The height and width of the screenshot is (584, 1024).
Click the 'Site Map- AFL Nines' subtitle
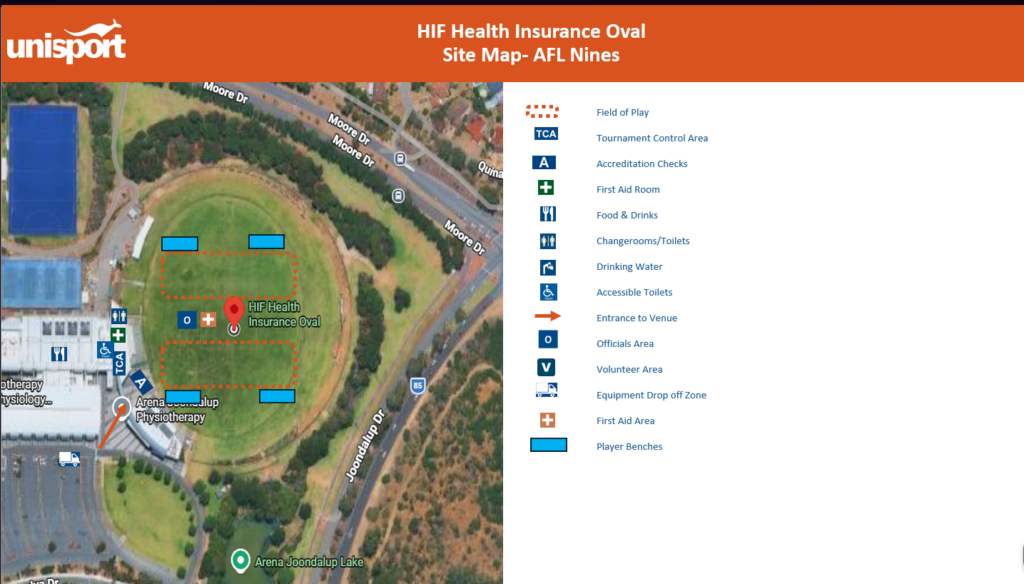(x=531, y=55)
